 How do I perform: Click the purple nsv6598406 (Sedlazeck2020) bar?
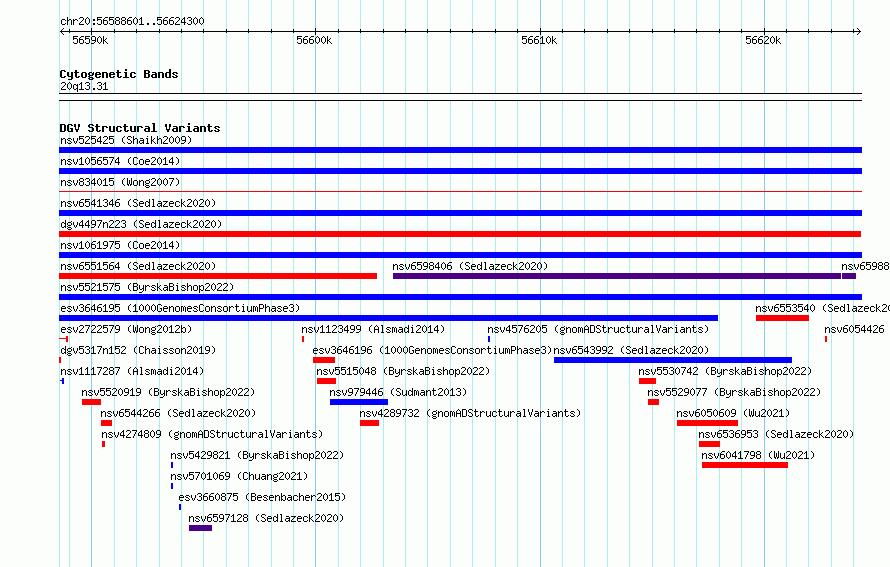coord(616,276)
